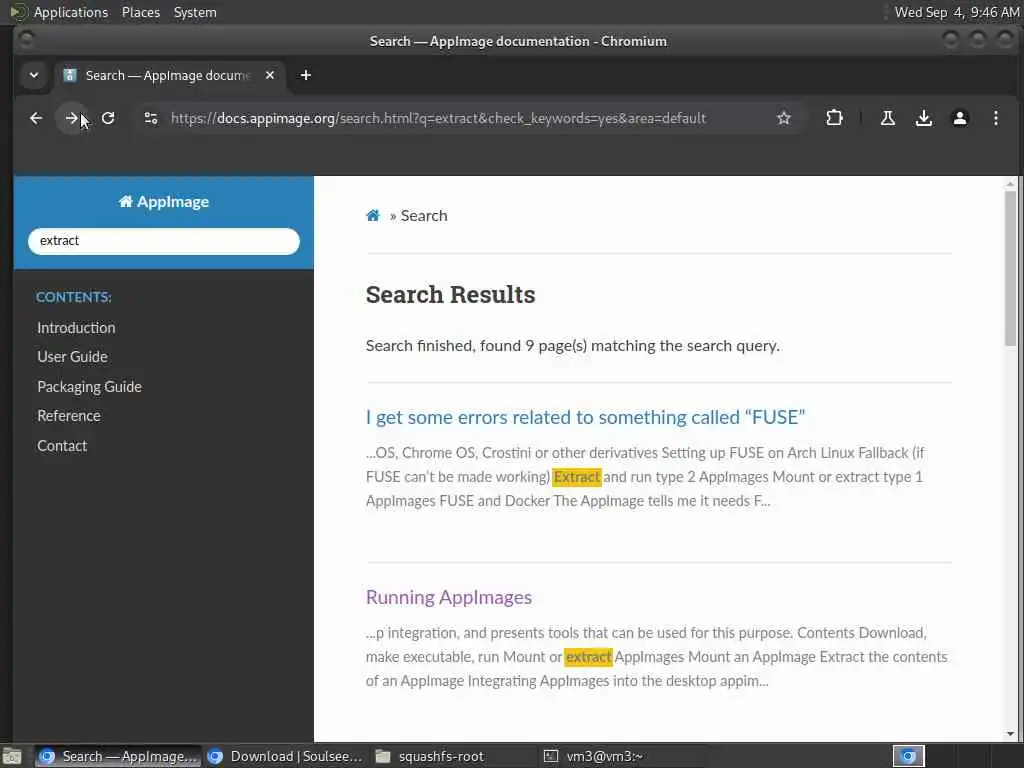The height and width of the screenshot is (768, 1024).
Task: Click the Search Results heading
Action: click(450, 295)
